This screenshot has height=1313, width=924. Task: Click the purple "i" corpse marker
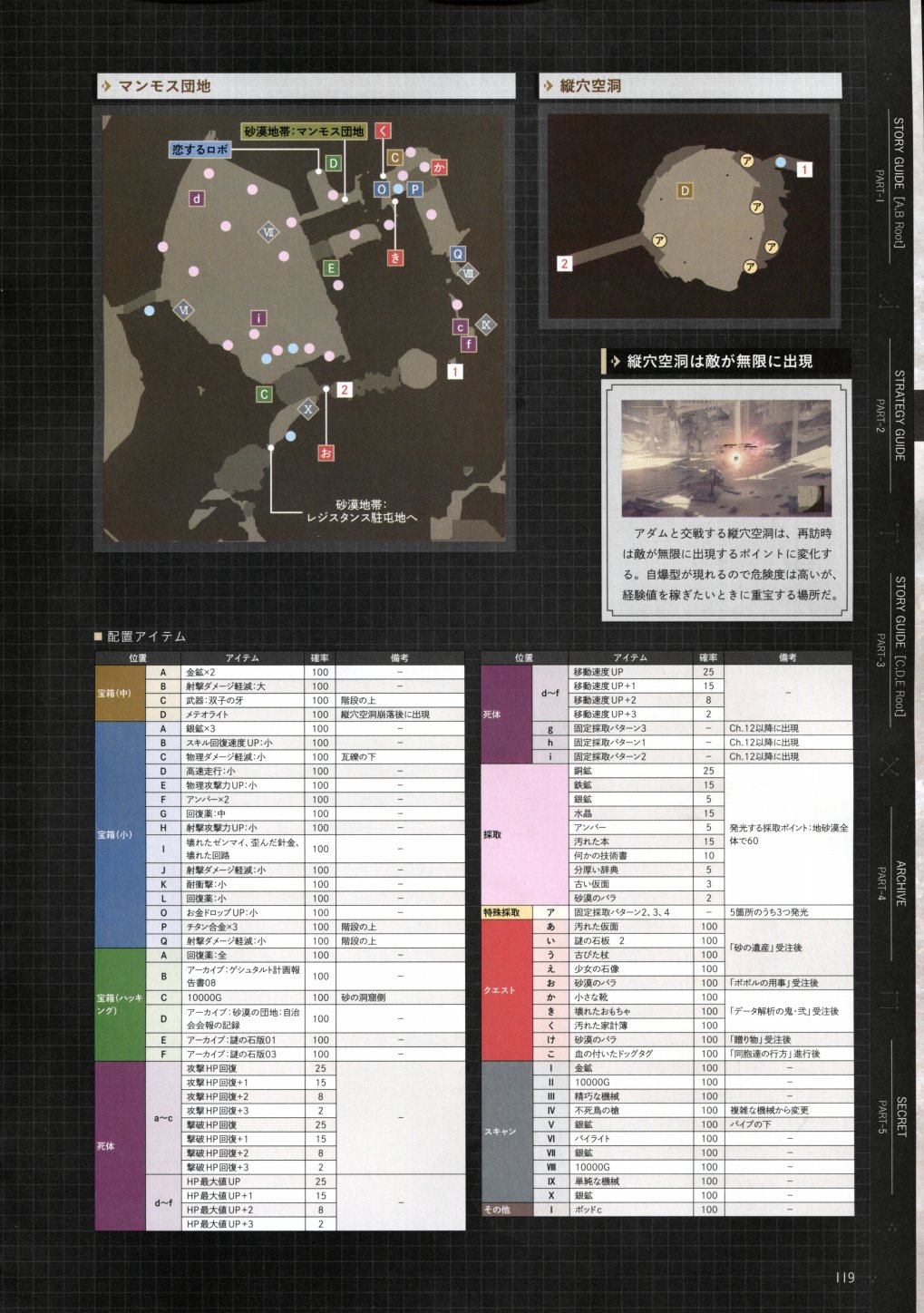[258, 318]
